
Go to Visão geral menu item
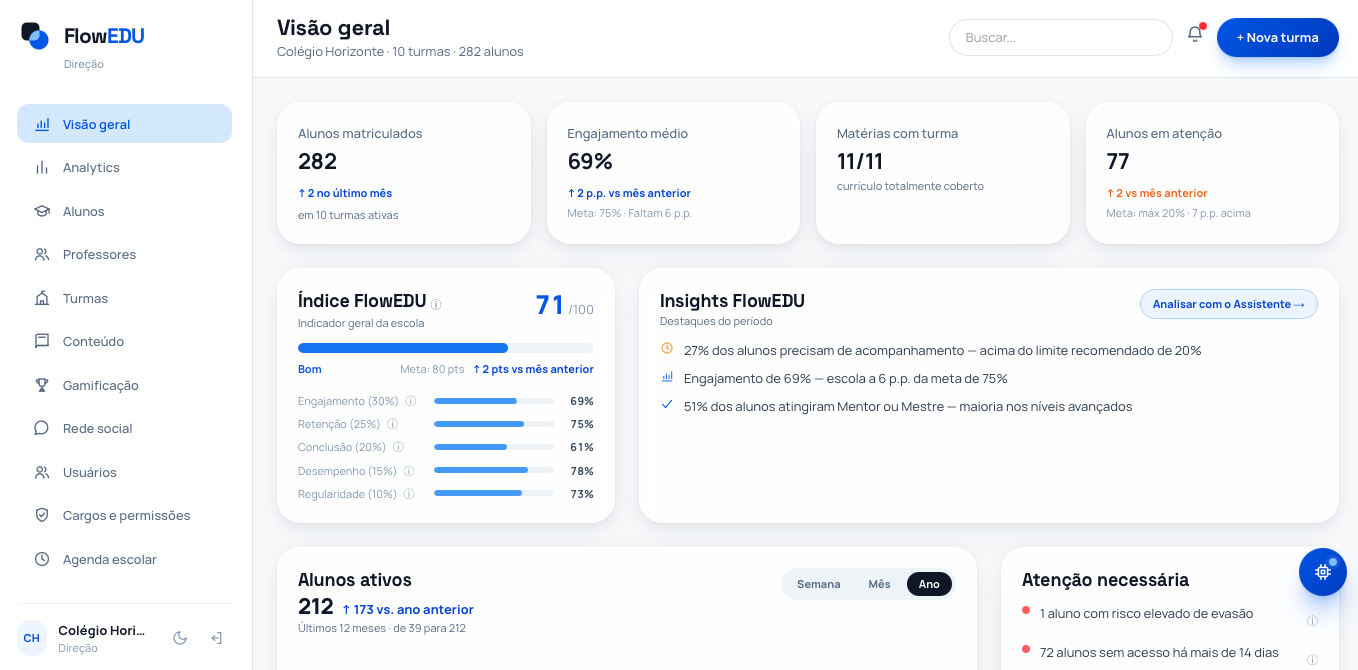pyautogui.click(x=124, y=124)
